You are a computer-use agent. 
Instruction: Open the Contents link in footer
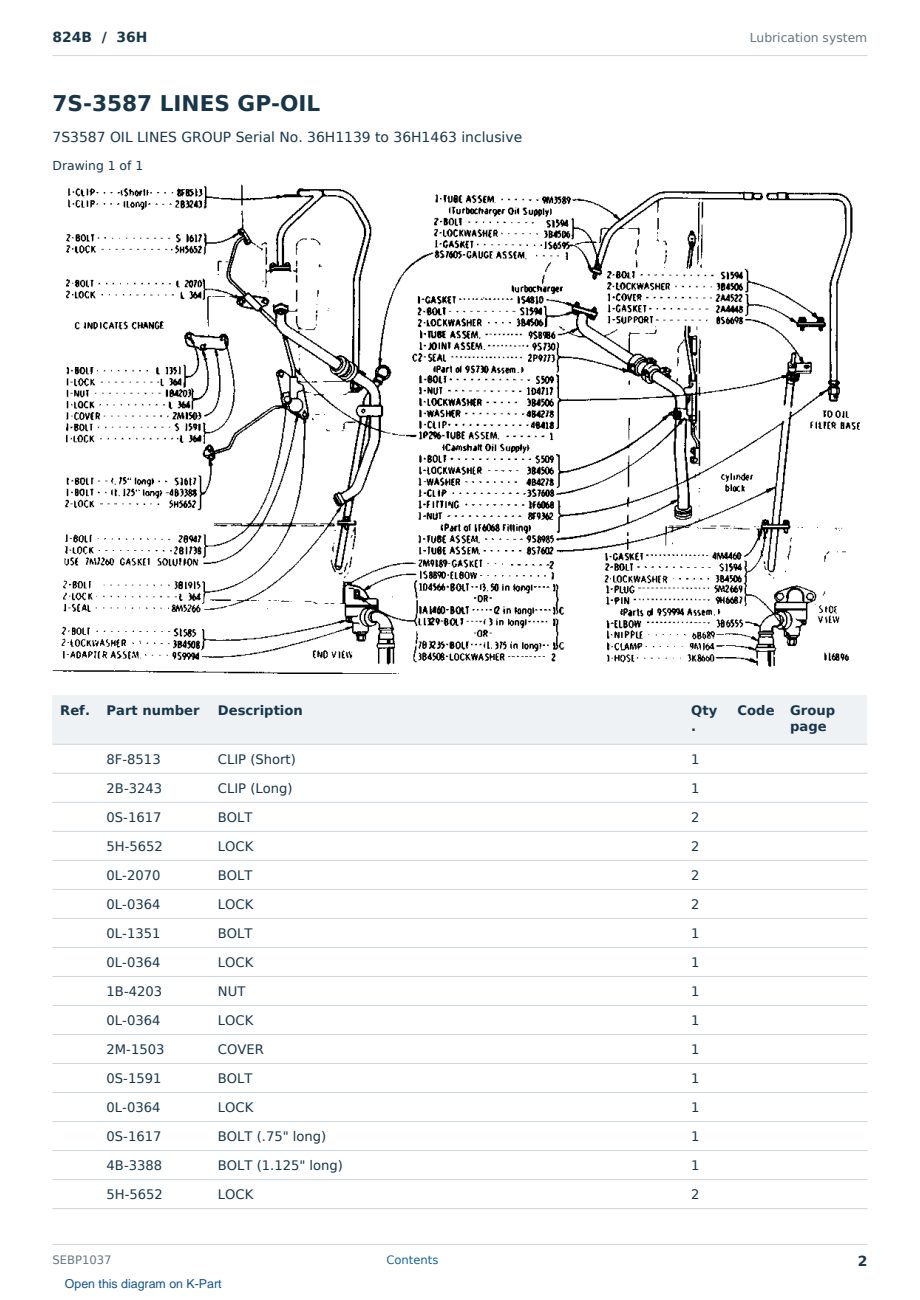coord(412,1260)
